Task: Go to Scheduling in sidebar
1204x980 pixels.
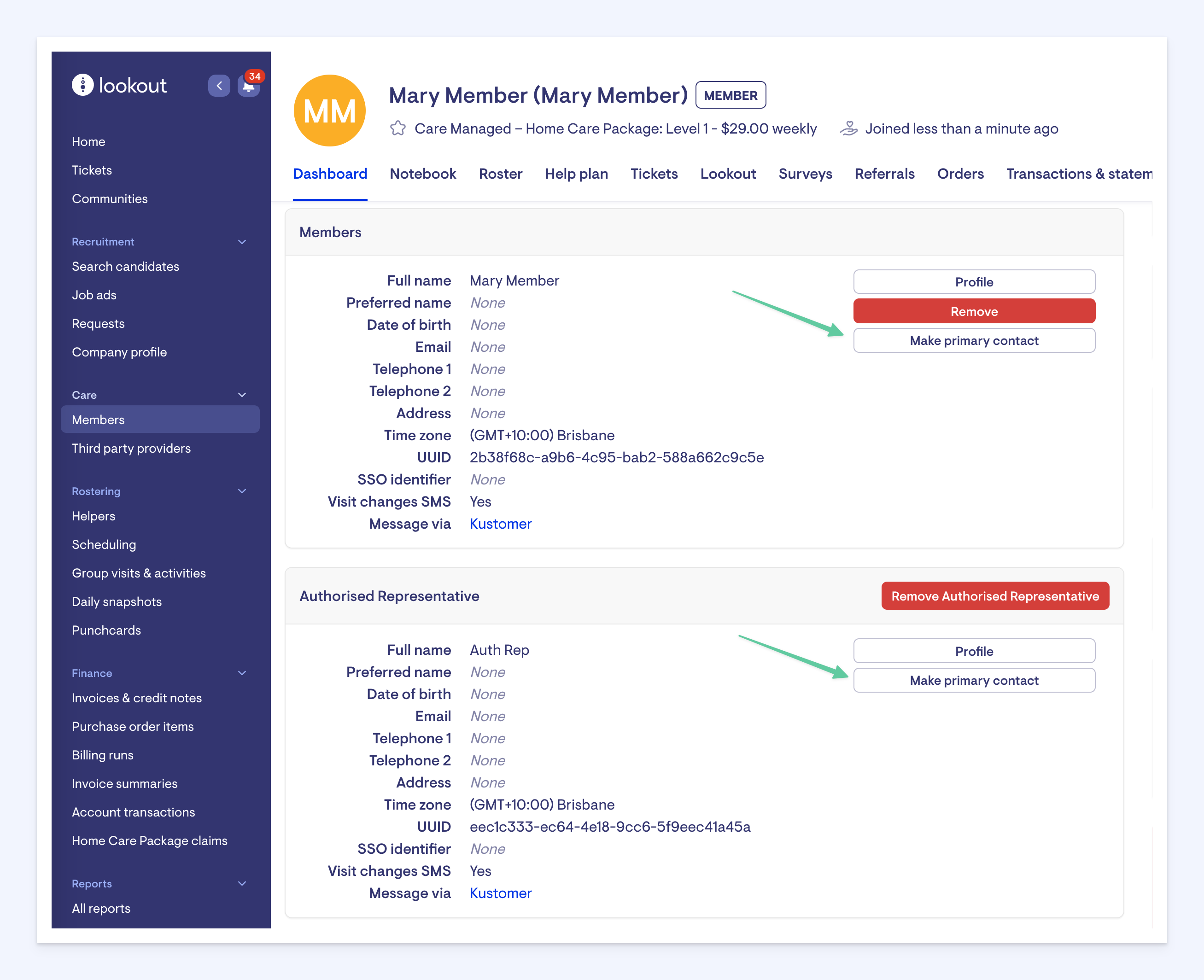Action: point(104,545)
